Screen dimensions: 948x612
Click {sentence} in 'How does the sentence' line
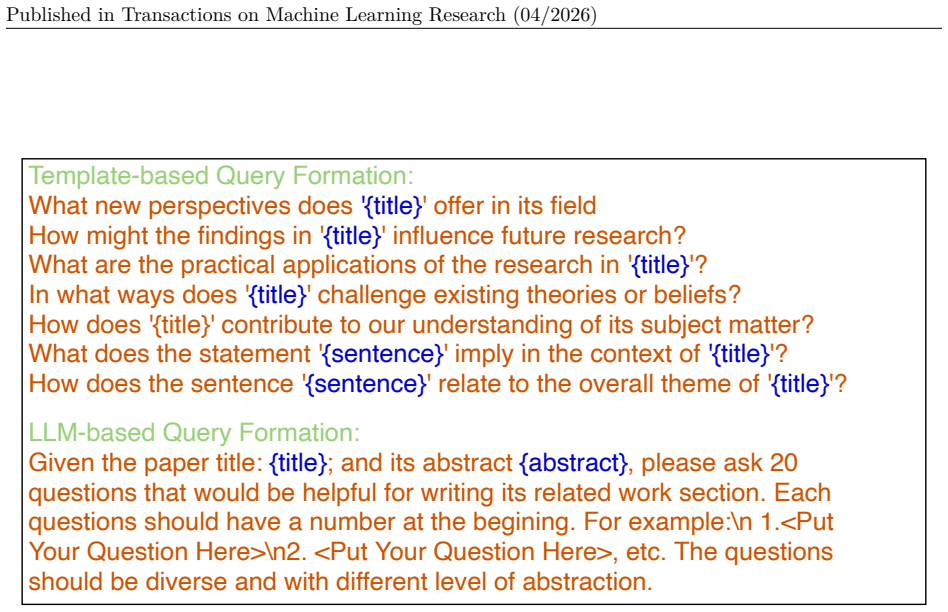coord(366,384)
